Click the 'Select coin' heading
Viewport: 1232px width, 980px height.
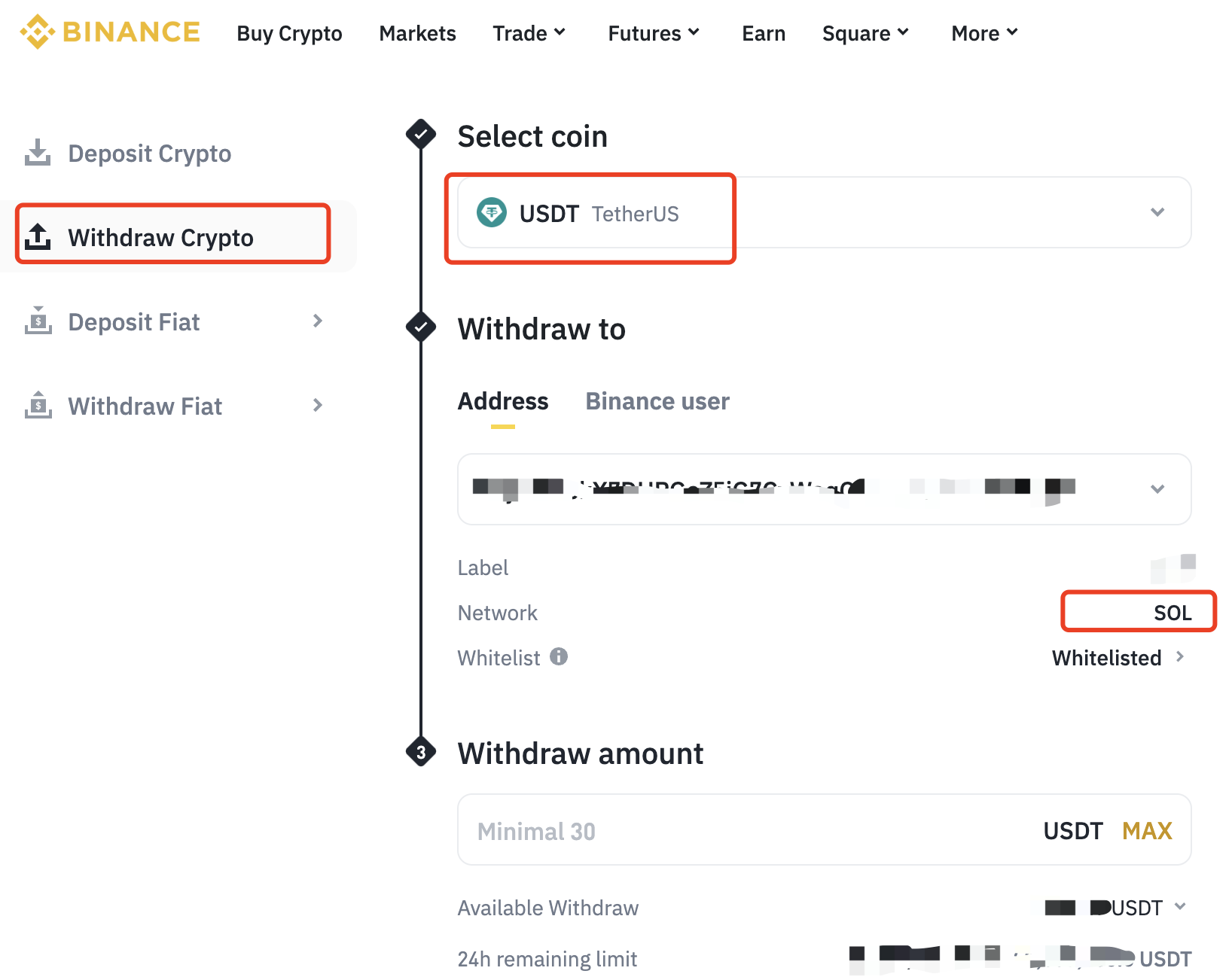(x=532, y=136)
